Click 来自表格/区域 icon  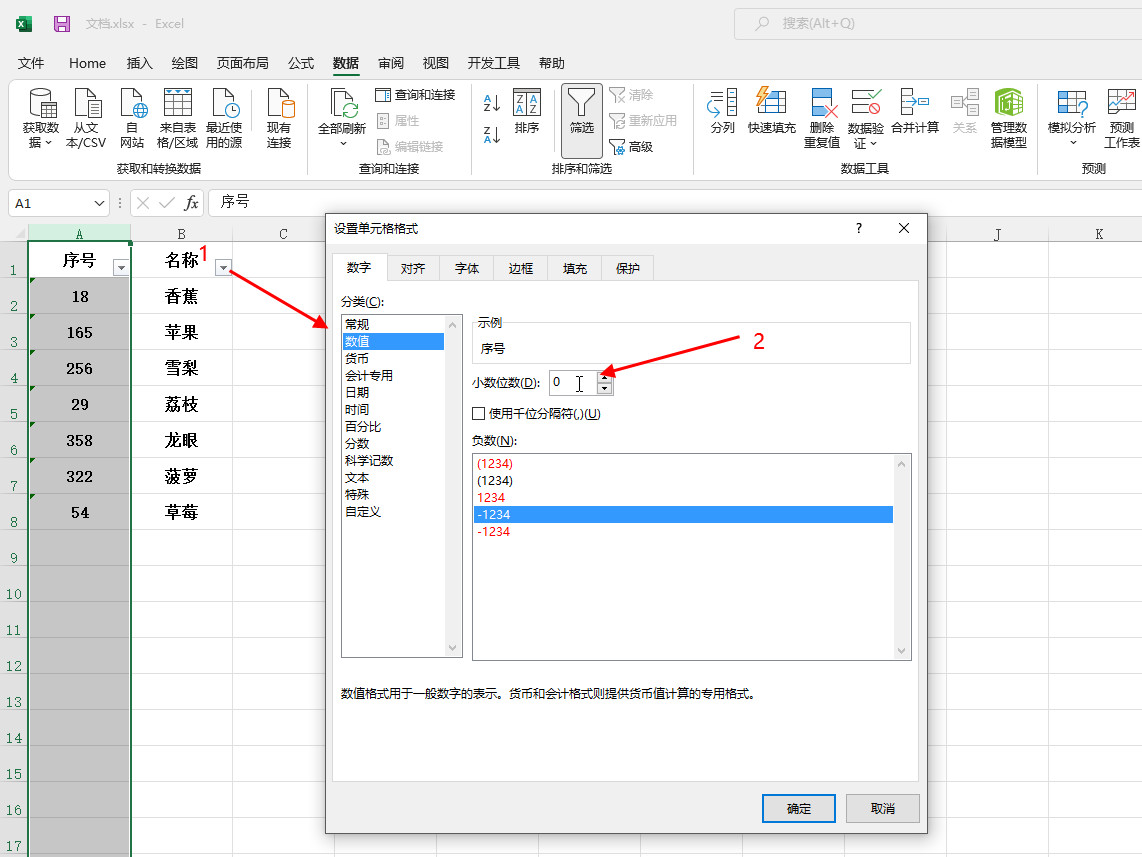tap(178, 103)
